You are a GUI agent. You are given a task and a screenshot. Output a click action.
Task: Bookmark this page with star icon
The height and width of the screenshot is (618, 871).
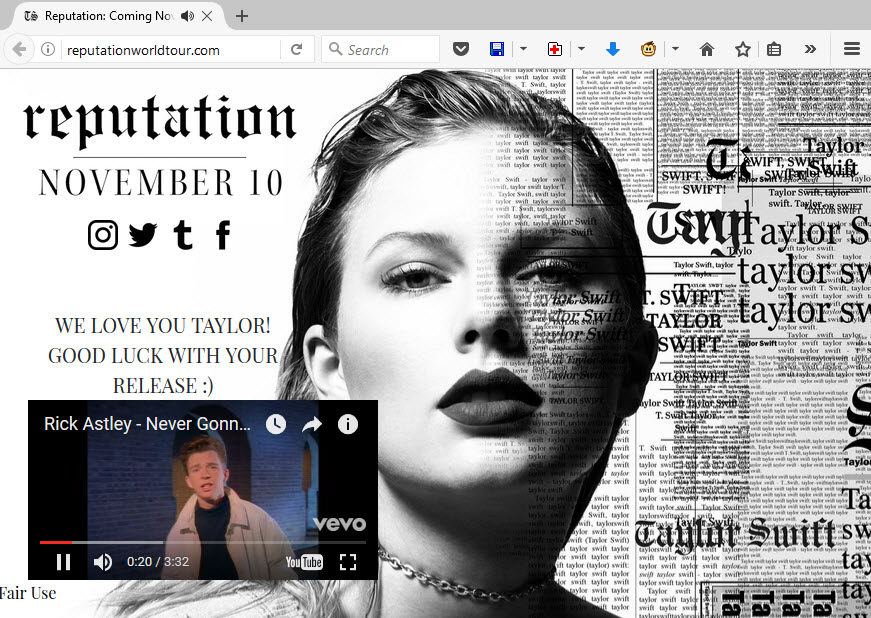pyautogui.click(x=743, y=50)
